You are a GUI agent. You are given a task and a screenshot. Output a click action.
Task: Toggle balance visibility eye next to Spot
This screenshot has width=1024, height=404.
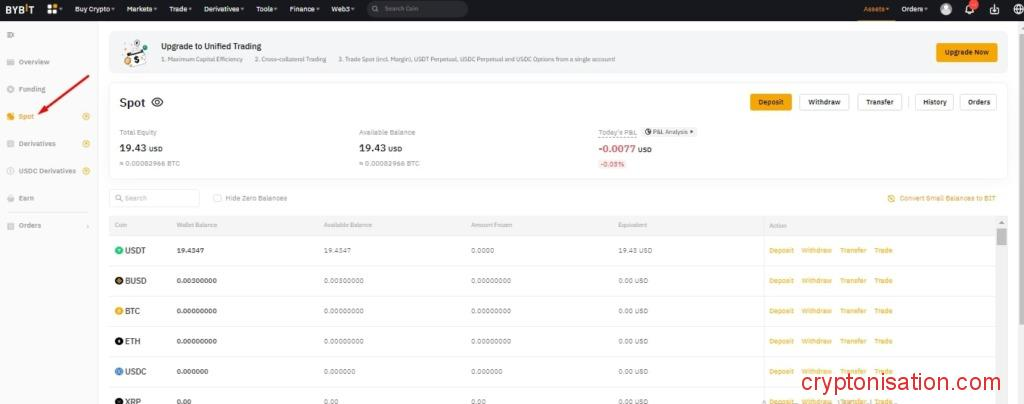(x=157, y=102)
